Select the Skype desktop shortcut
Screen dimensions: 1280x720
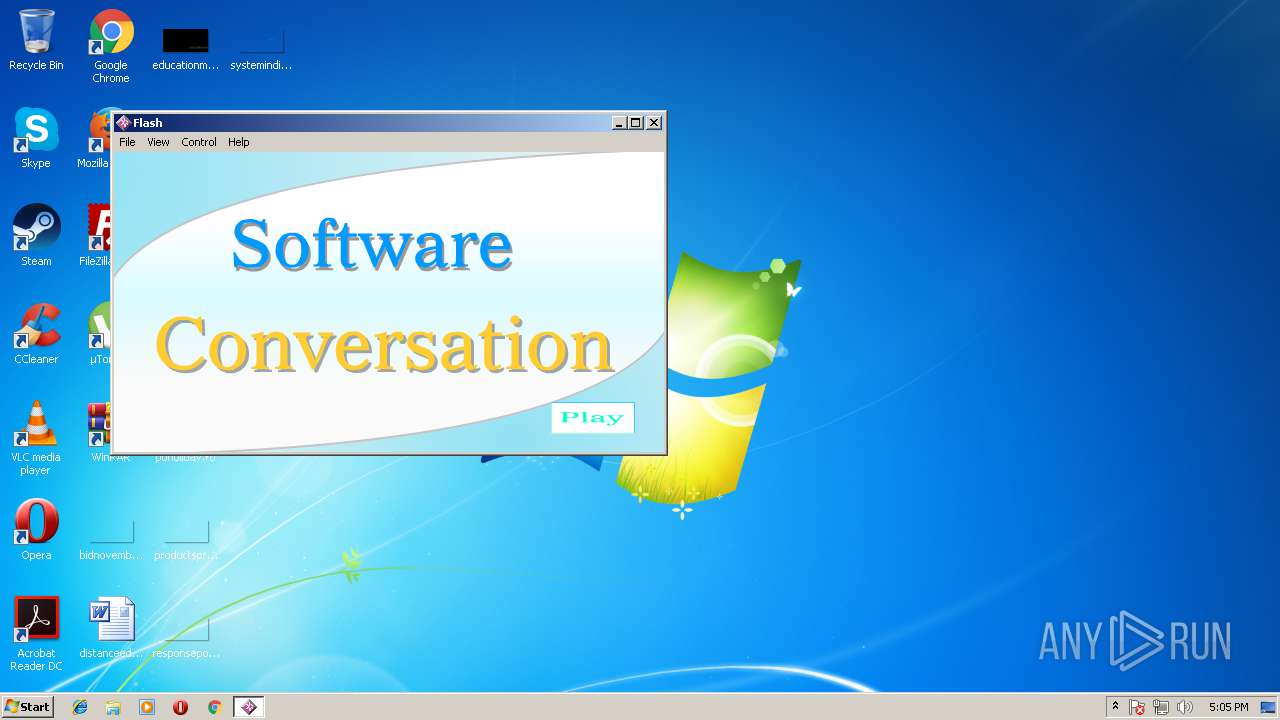36,138
